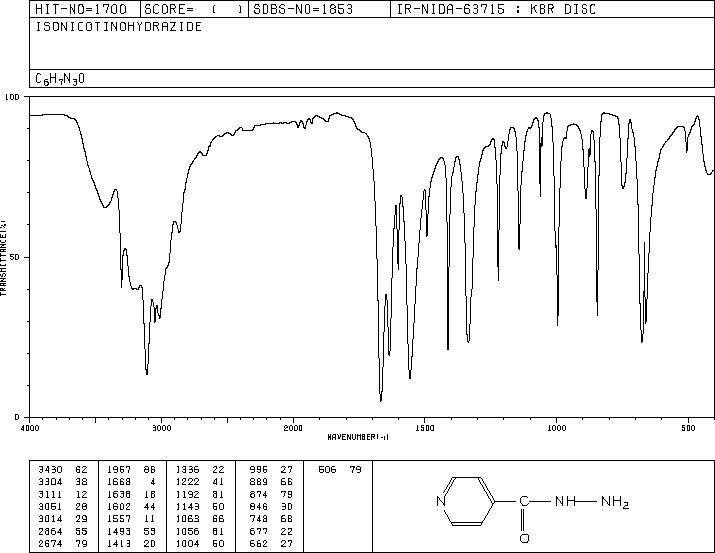Choose the 846 peak entry
Image resolution: width=715 pixels, height=553 pixels.
pyautogui.click(x=271, y=506)
